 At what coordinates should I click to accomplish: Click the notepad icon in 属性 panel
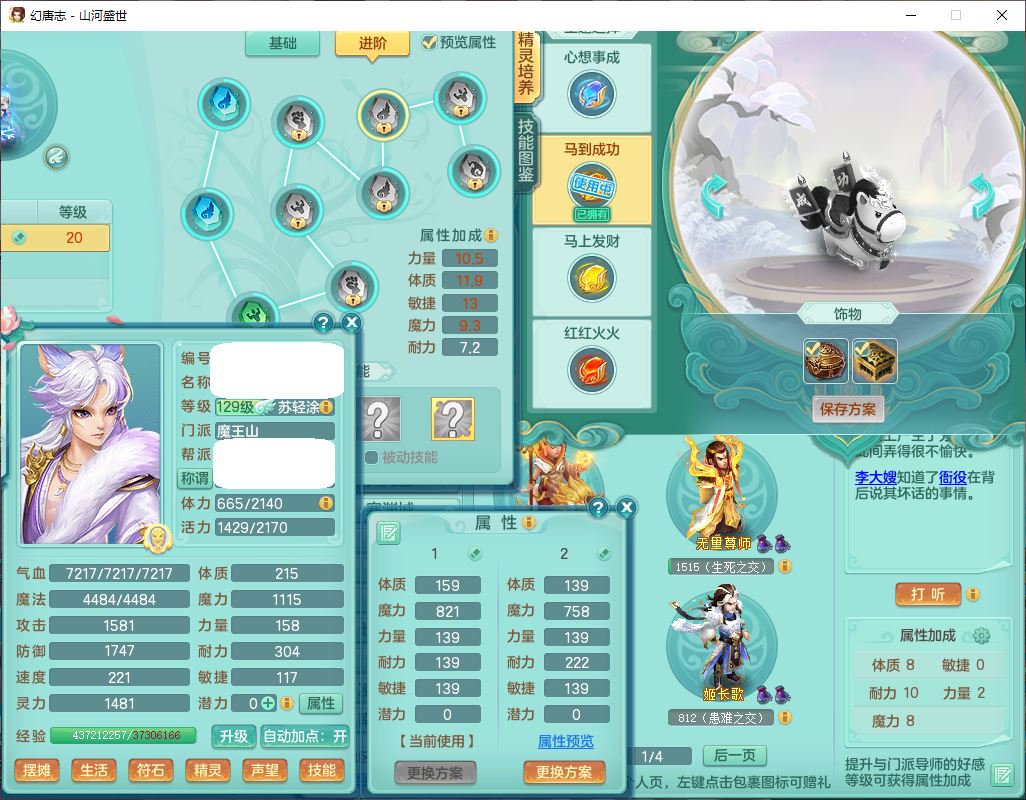388,533
